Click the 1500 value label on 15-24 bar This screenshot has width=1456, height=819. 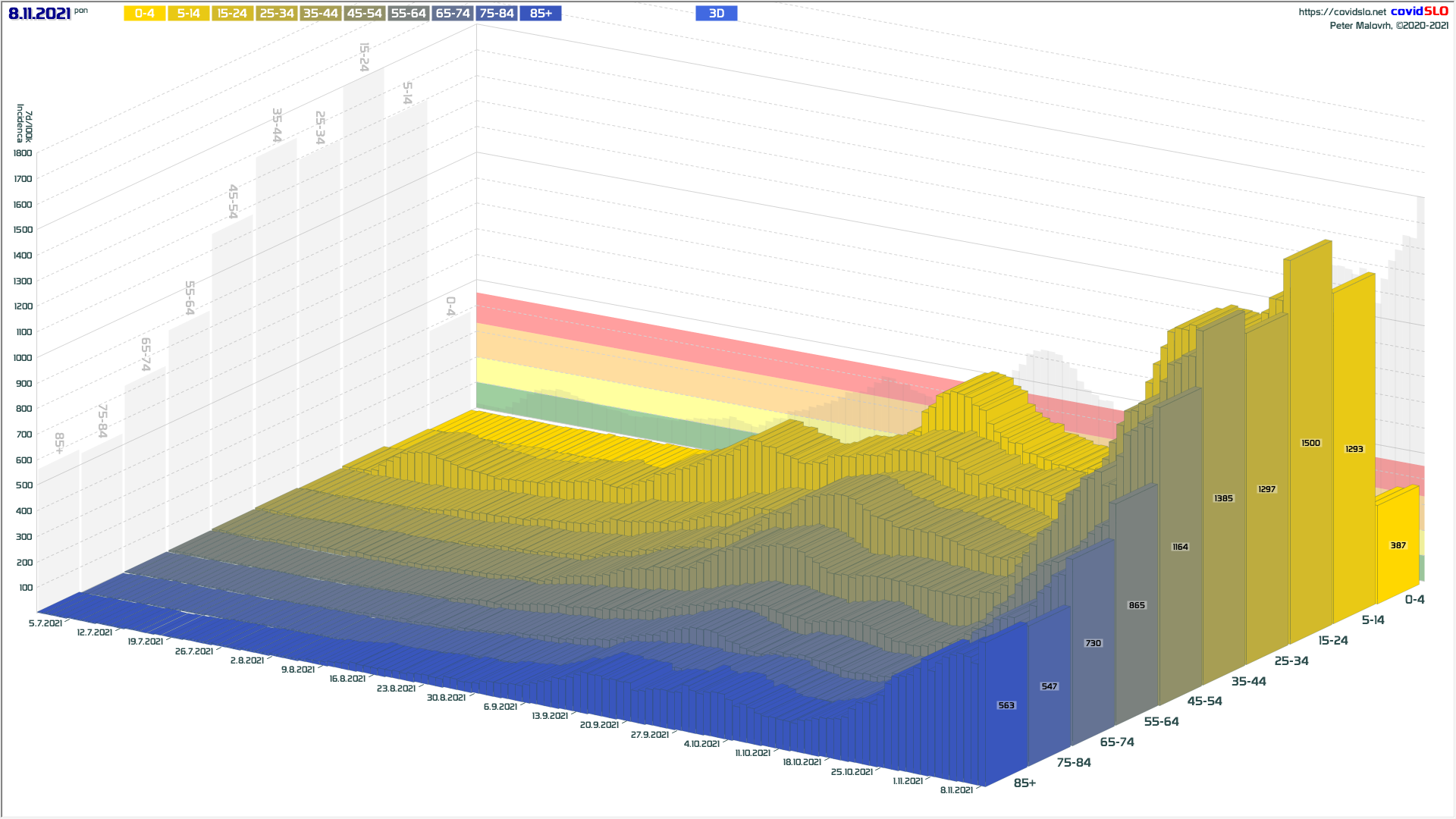(1310, 443)
